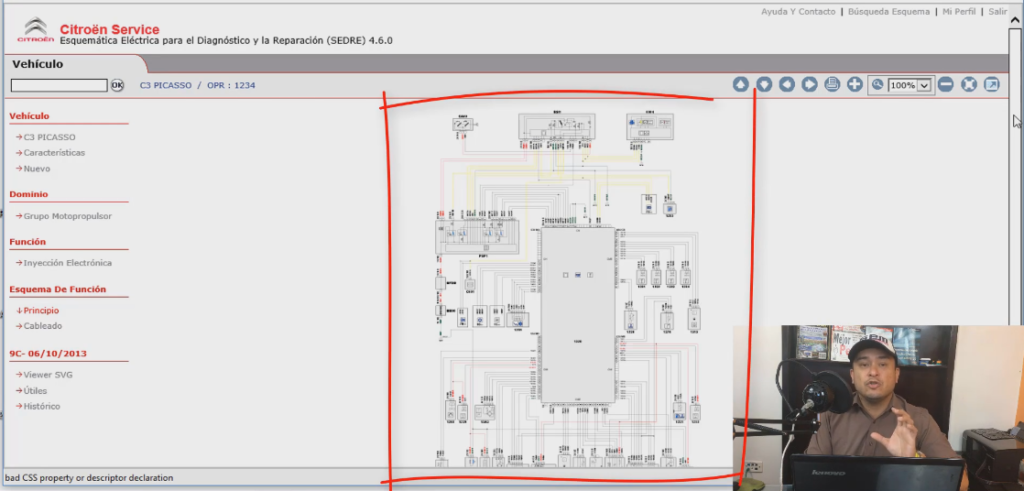
Task: Pan the schematic right with the right arrow
Action: (809, 84)
